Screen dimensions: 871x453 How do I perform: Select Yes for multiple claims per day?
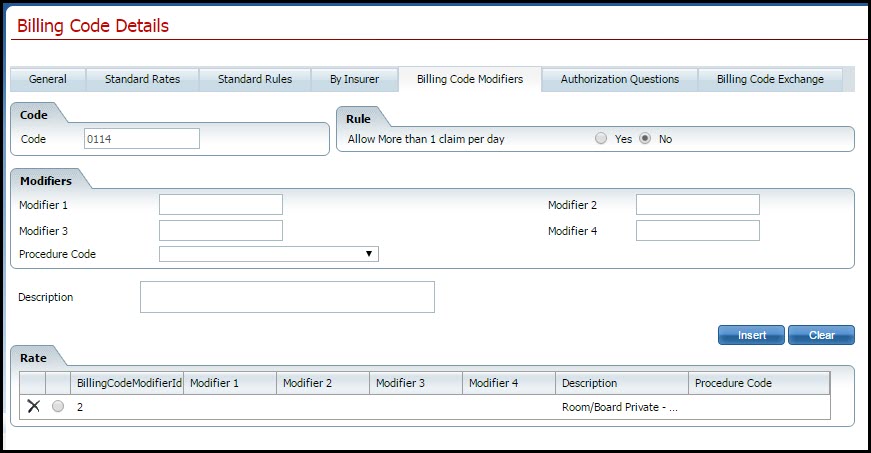point(601,139)
